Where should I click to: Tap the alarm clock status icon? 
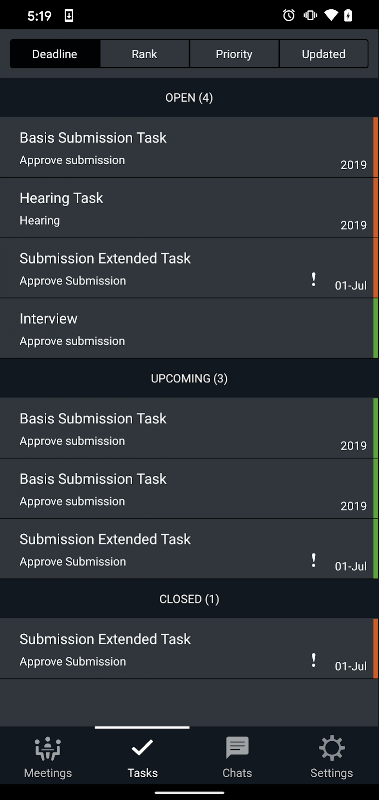[289, 15]
